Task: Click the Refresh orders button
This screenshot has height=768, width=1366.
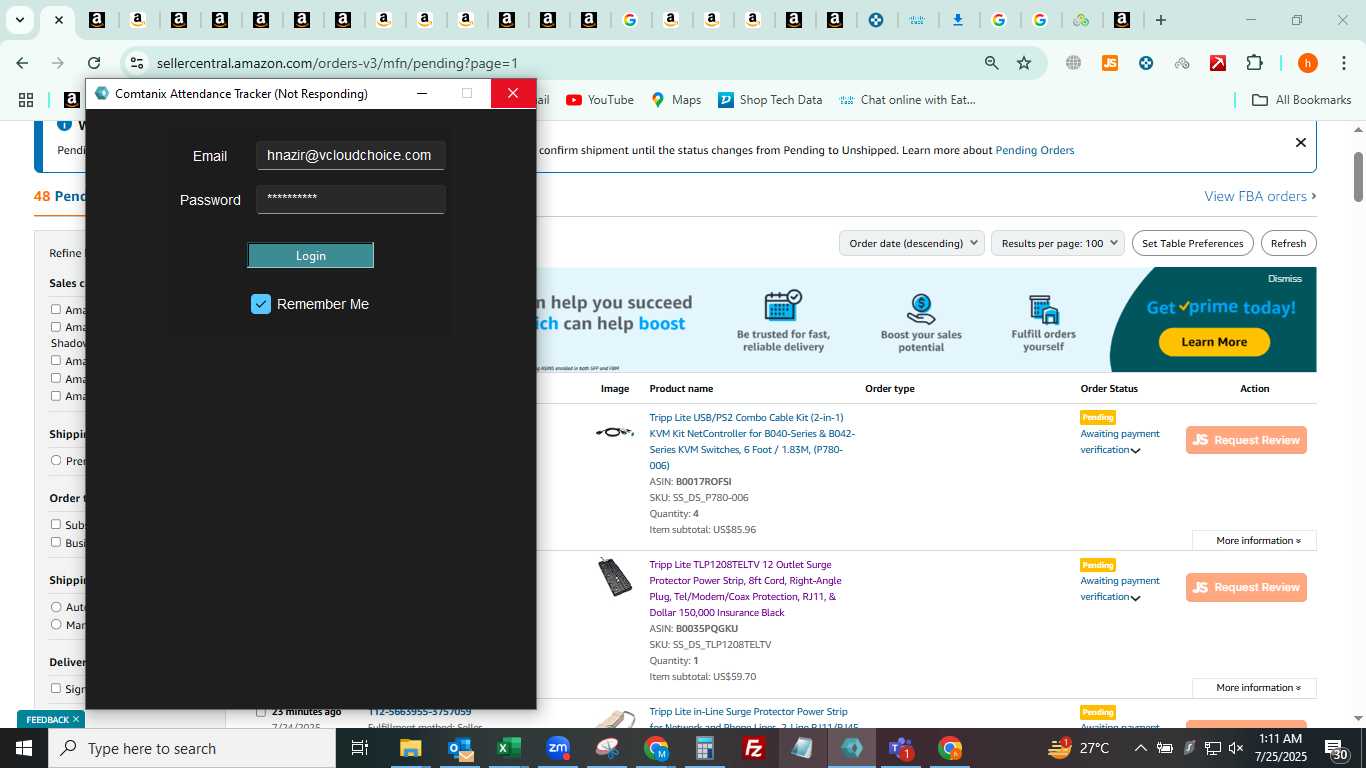Action: (x=1288, y=243)
